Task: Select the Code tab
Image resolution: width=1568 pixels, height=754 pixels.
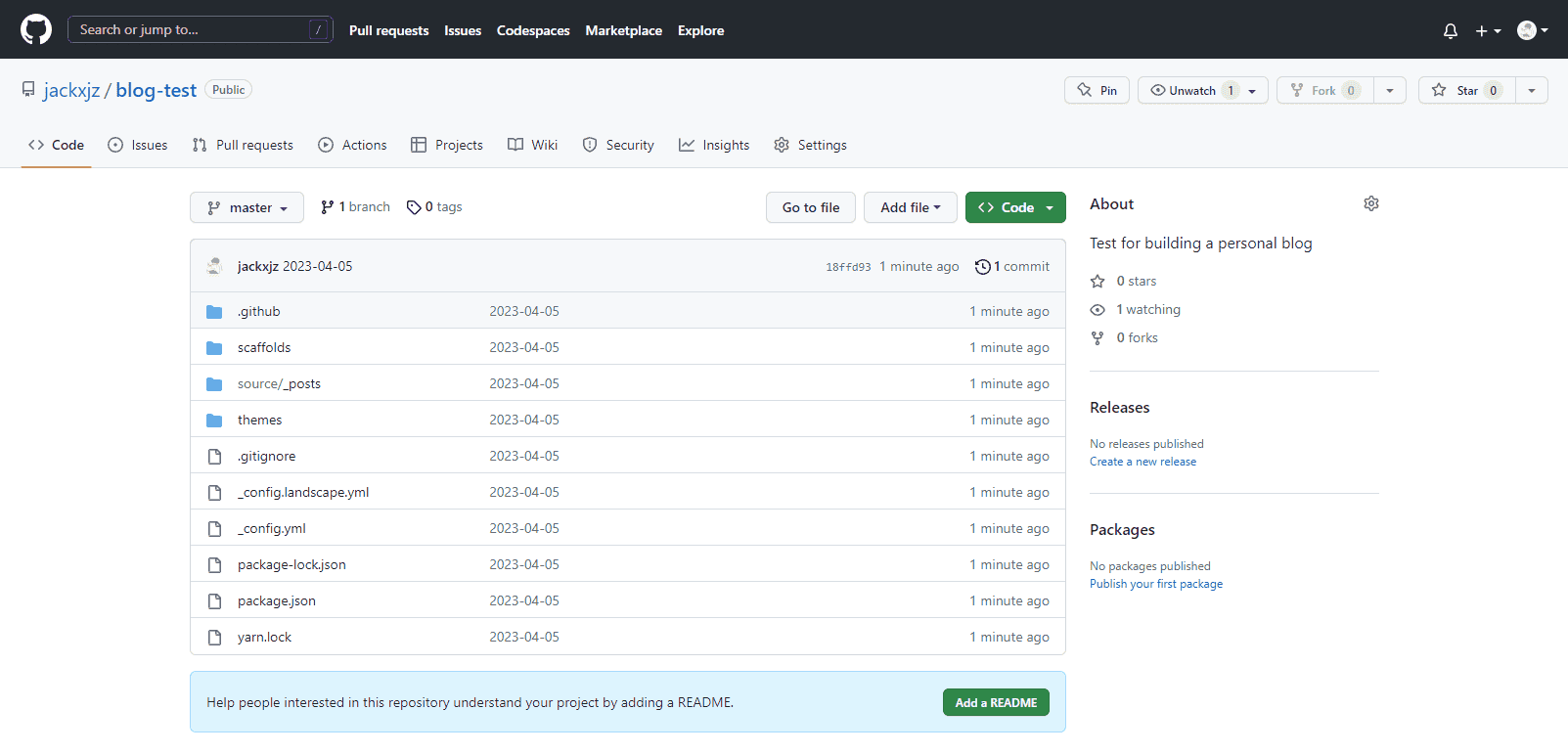Action: (57, 145)
